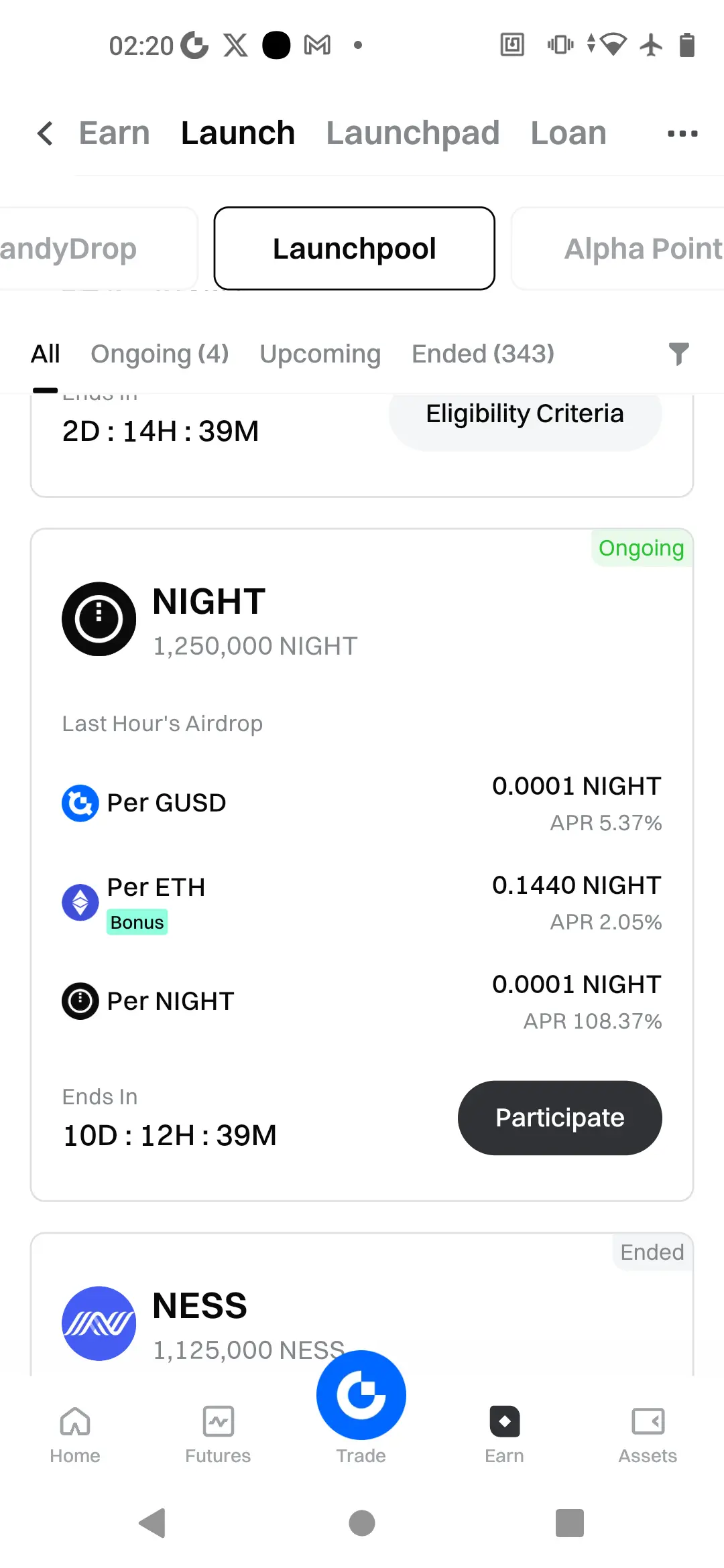The width and height of the screenshot is (724, 1568).
Task: Tap the Android back navigation button
Action: tap(153, 1523)
